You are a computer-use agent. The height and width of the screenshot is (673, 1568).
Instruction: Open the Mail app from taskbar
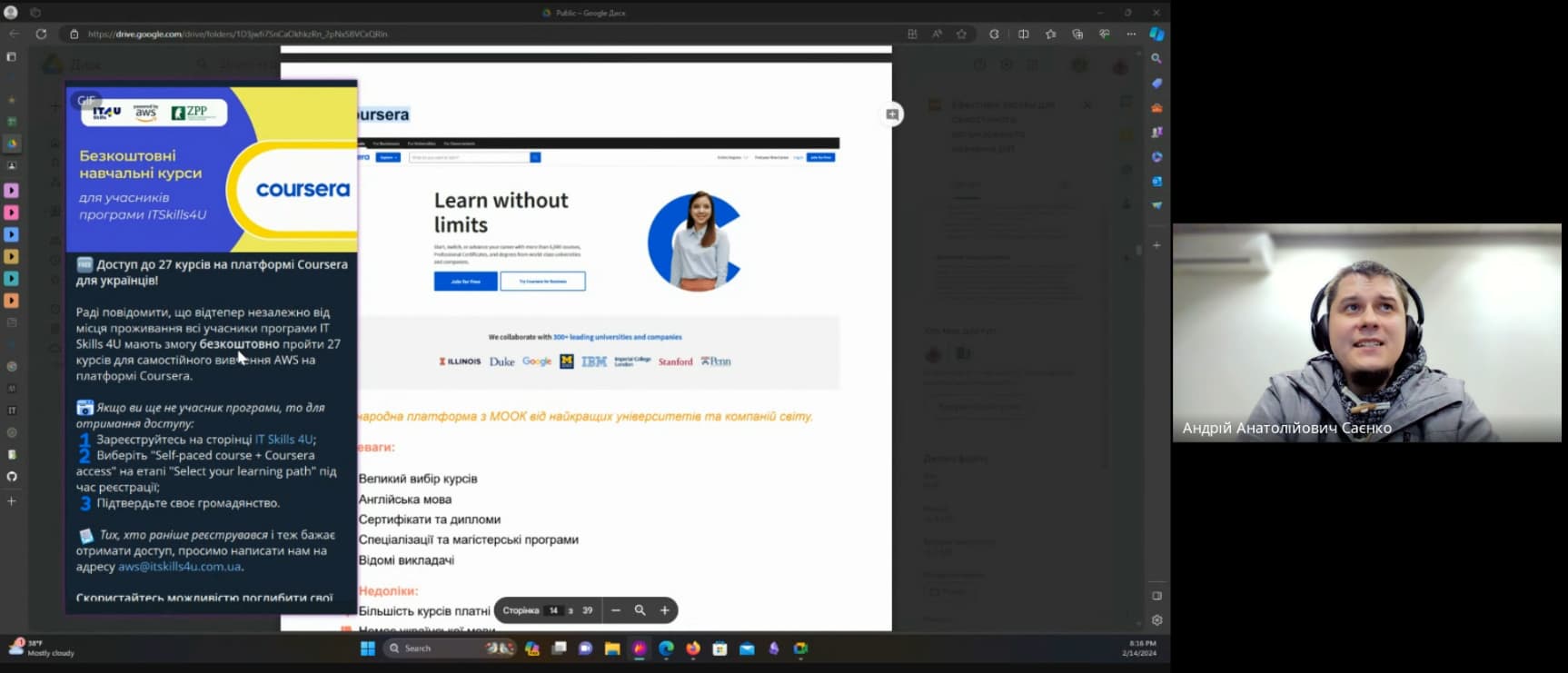(x=747, y=648)
